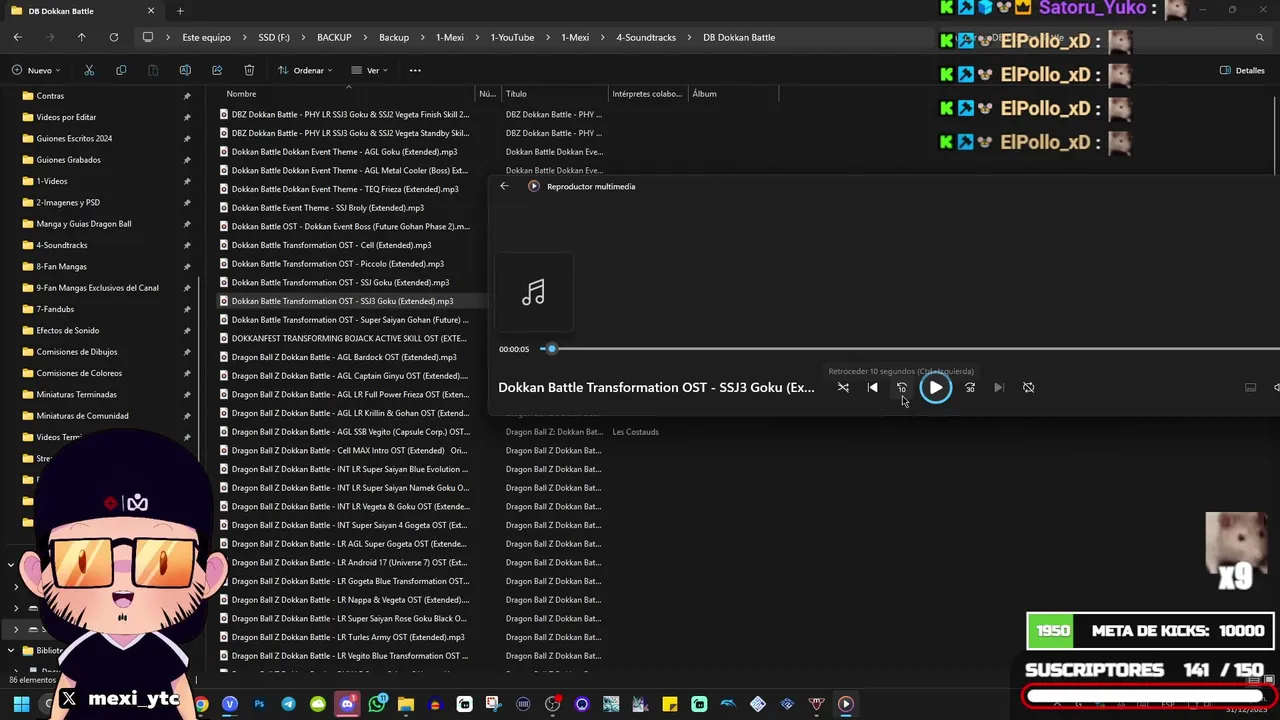Toggle the Detalles pane

pos(1243,70)
